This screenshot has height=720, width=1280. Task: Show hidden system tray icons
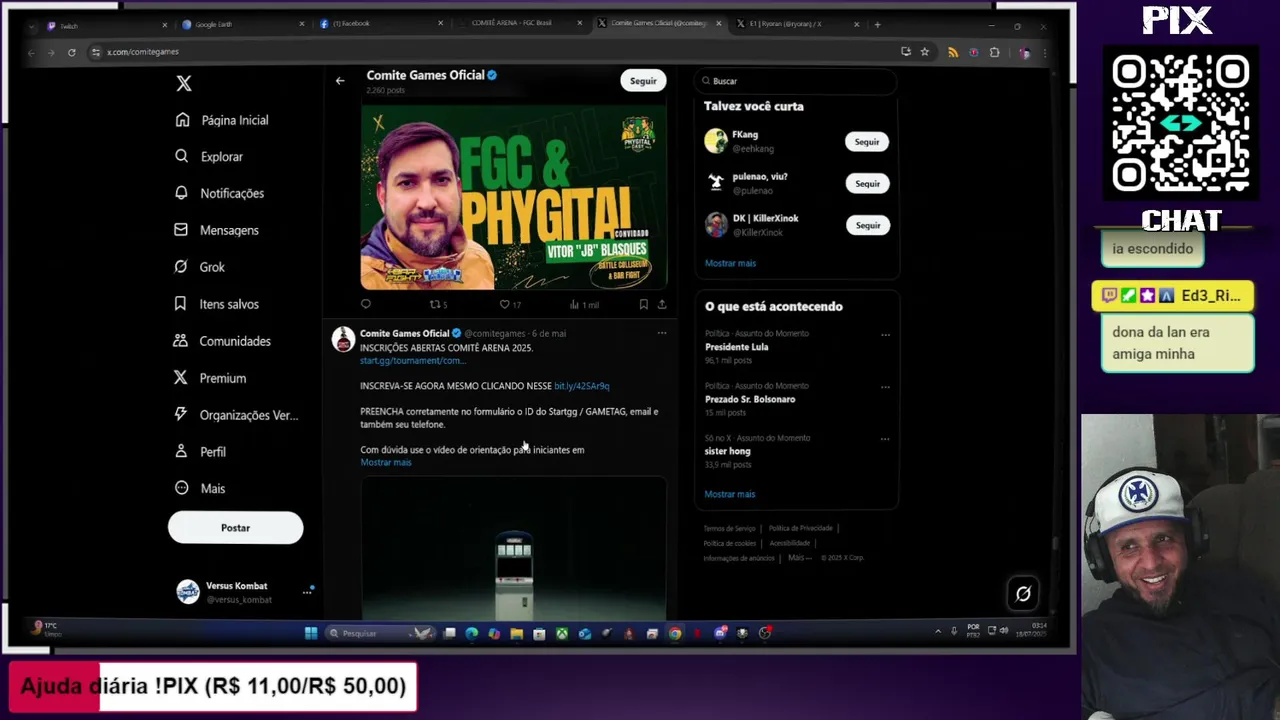(937, 631)
